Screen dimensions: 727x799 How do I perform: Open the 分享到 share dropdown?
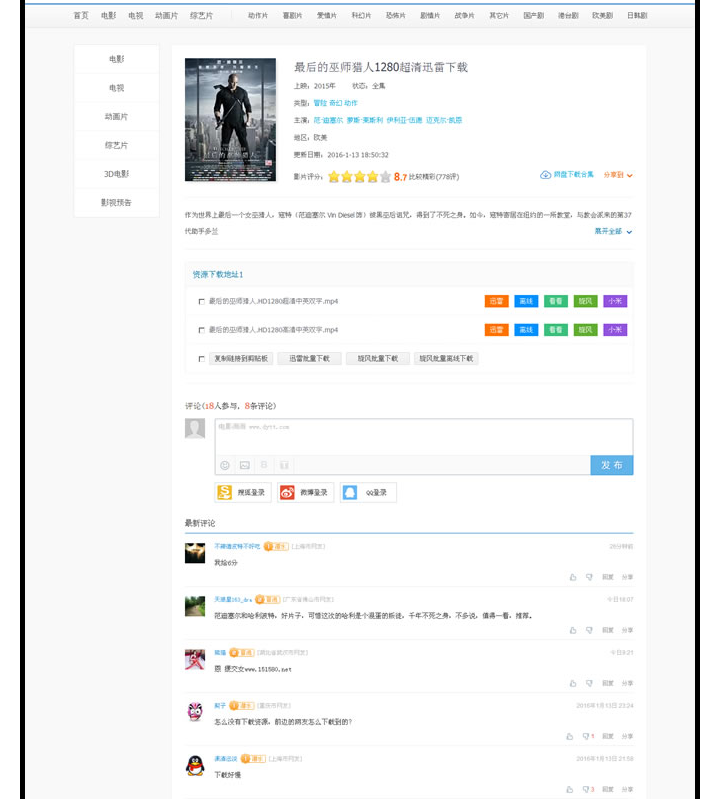click(x=617, y=175)
